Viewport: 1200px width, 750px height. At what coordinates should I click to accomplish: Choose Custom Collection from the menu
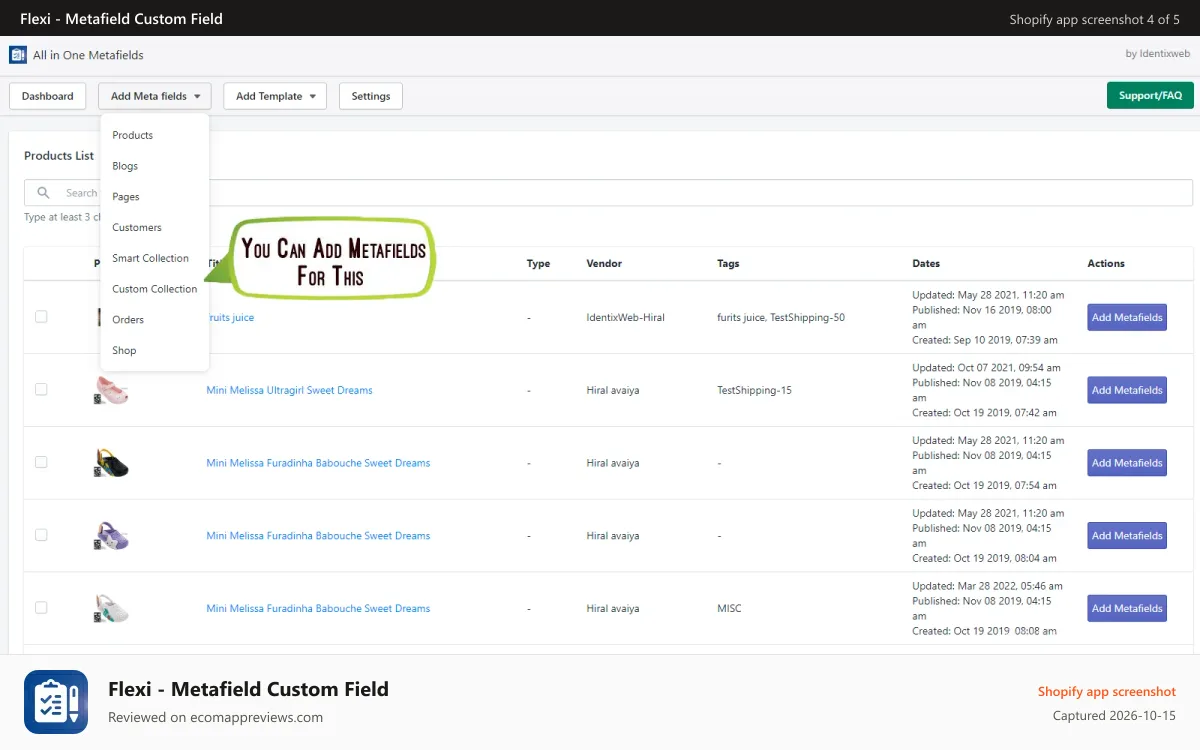[155, 289]
